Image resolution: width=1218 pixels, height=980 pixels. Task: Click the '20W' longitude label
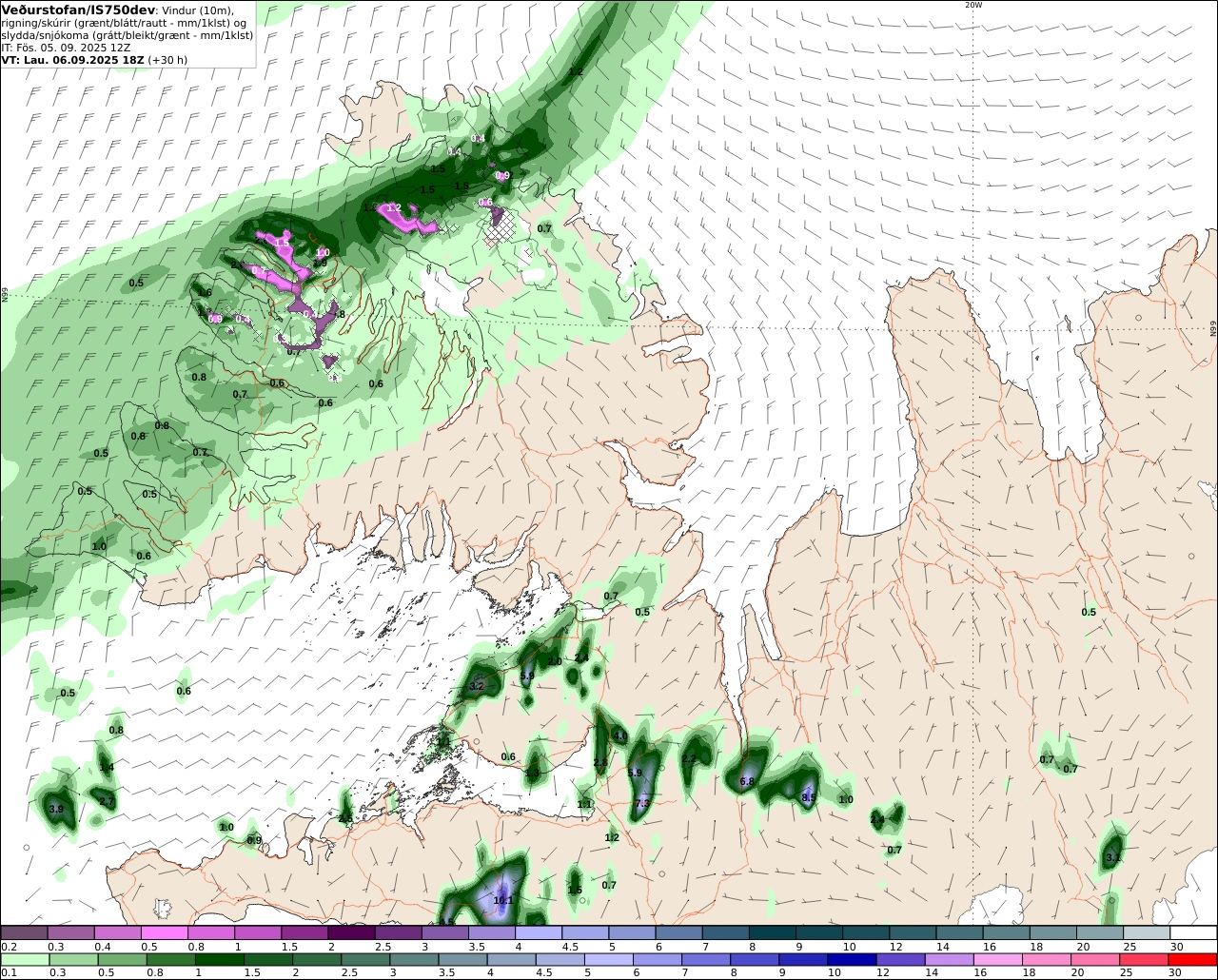972,5
